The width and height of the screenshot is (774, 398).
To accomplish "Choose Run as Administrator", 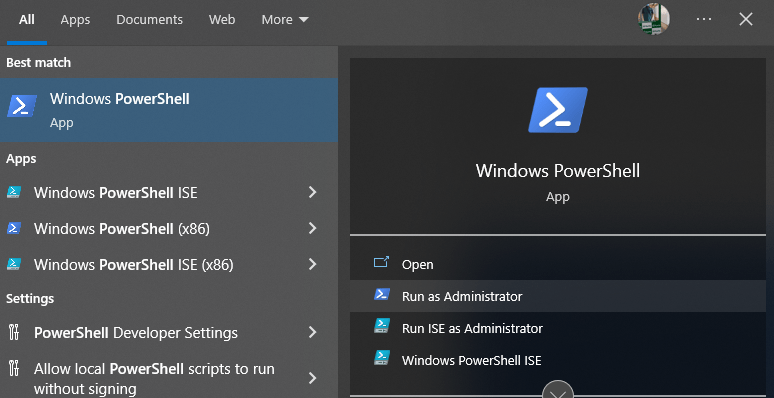I will click(558, 296).
